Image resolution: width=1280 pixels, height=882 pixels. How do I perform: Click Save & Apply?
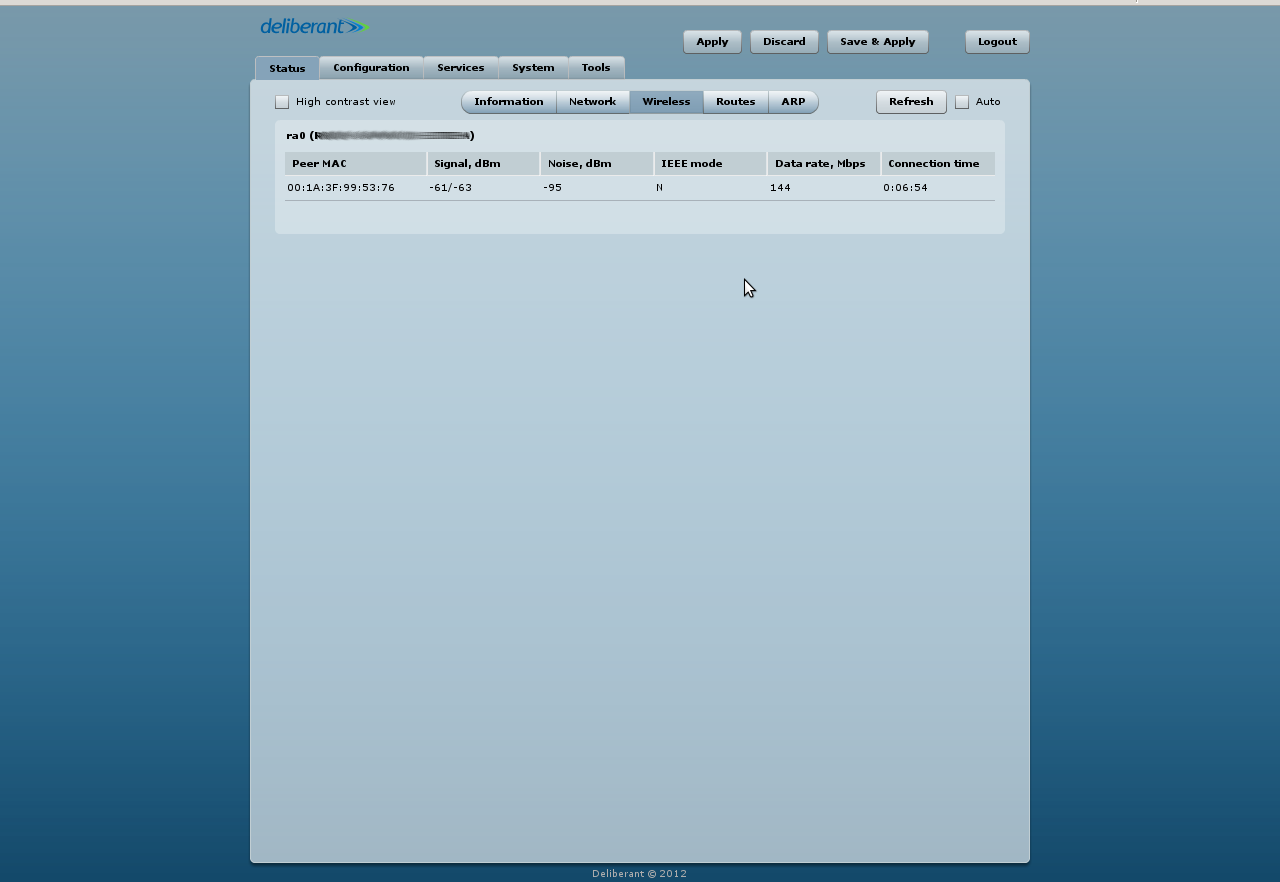pyautogui.click(x=877, y=42)
